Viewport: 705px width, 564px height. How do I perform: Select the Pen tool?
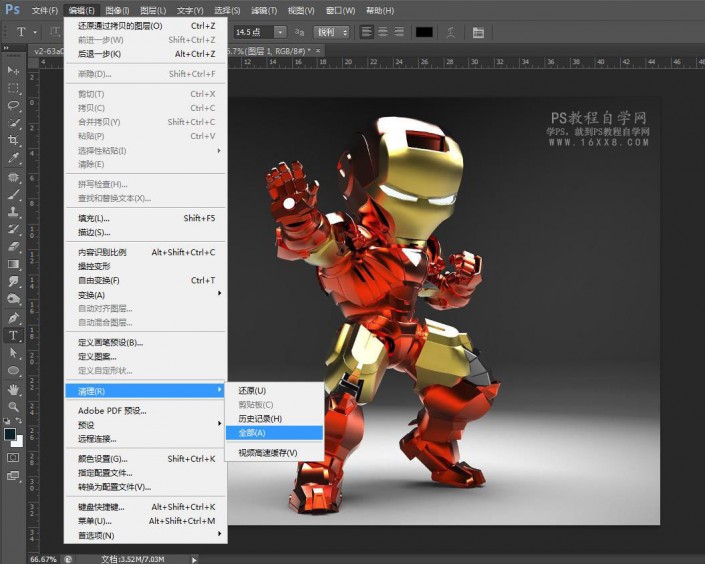[14, 318]
